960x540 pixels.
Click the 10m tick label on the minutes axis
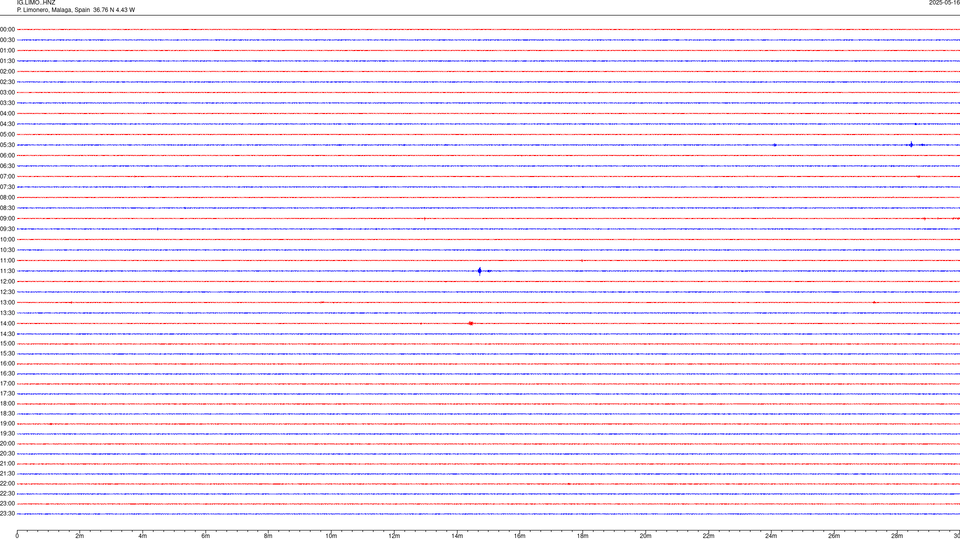(331, 536)
